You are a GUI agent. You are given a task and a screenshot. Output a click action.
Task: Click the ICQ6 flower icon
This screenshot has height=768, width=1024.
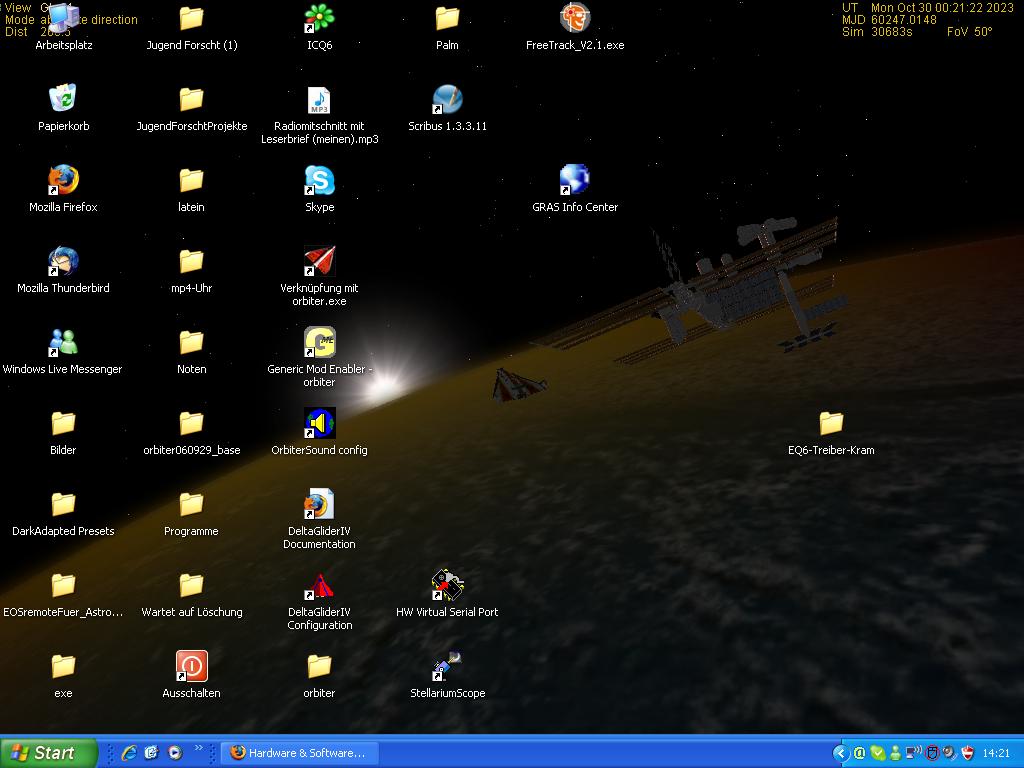(x=319, y=19)
